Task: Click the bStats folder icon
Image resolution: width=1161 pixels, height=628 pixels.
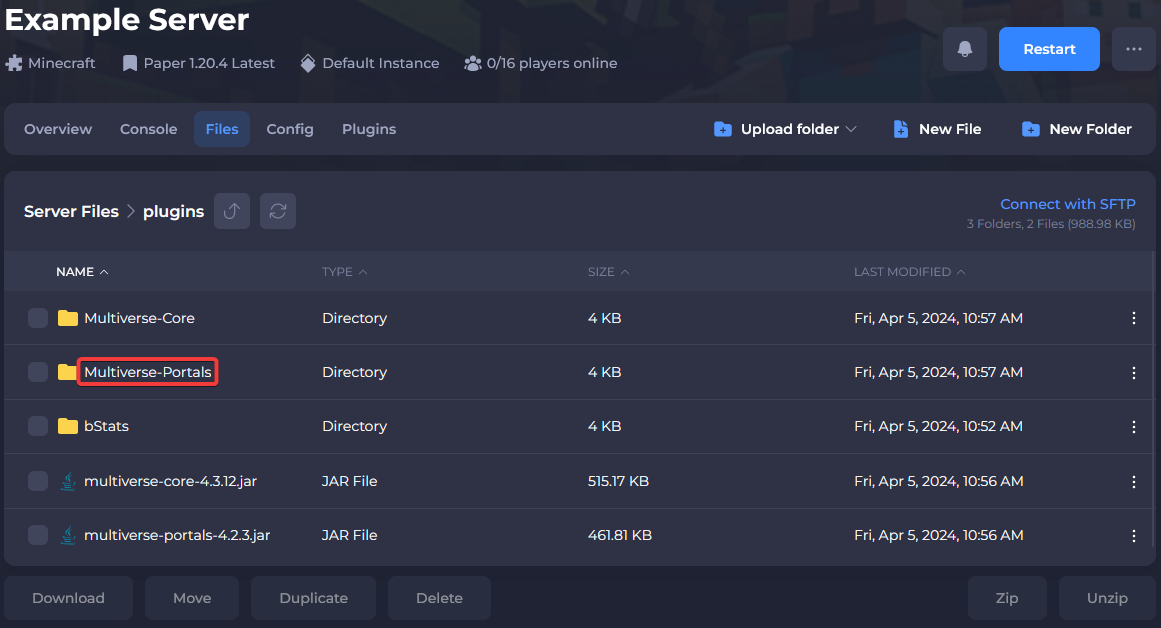Action: 68,426
